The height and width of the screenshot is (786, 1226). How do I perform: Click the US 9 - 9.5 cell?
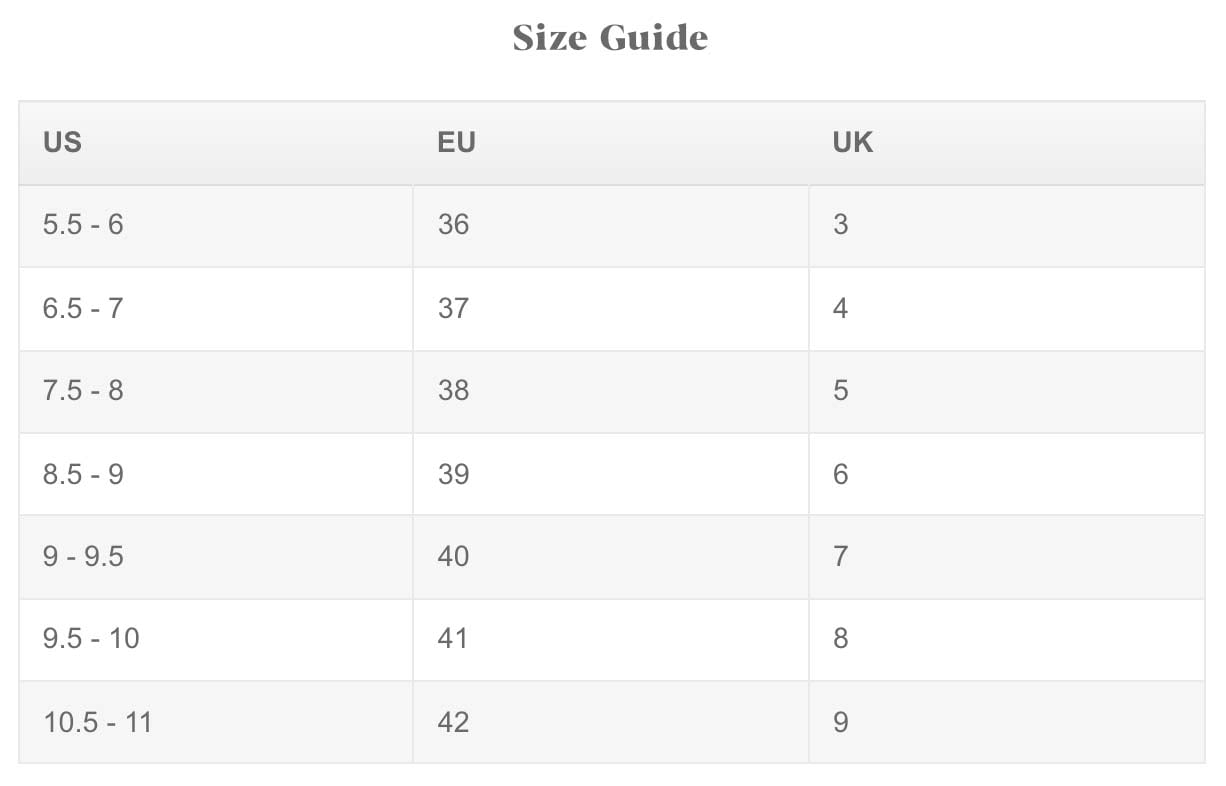(83, 556)
